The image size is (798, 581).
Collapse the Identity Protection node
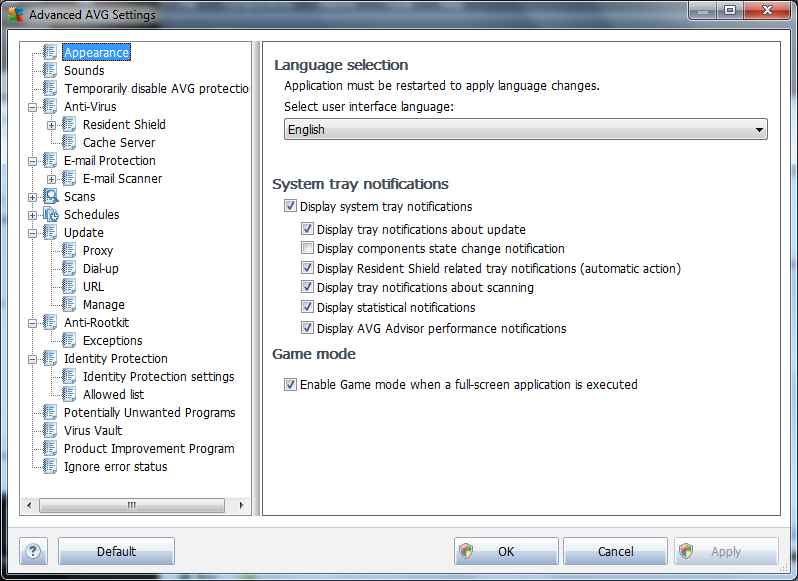pyautogui.click(x=33, y=359)
